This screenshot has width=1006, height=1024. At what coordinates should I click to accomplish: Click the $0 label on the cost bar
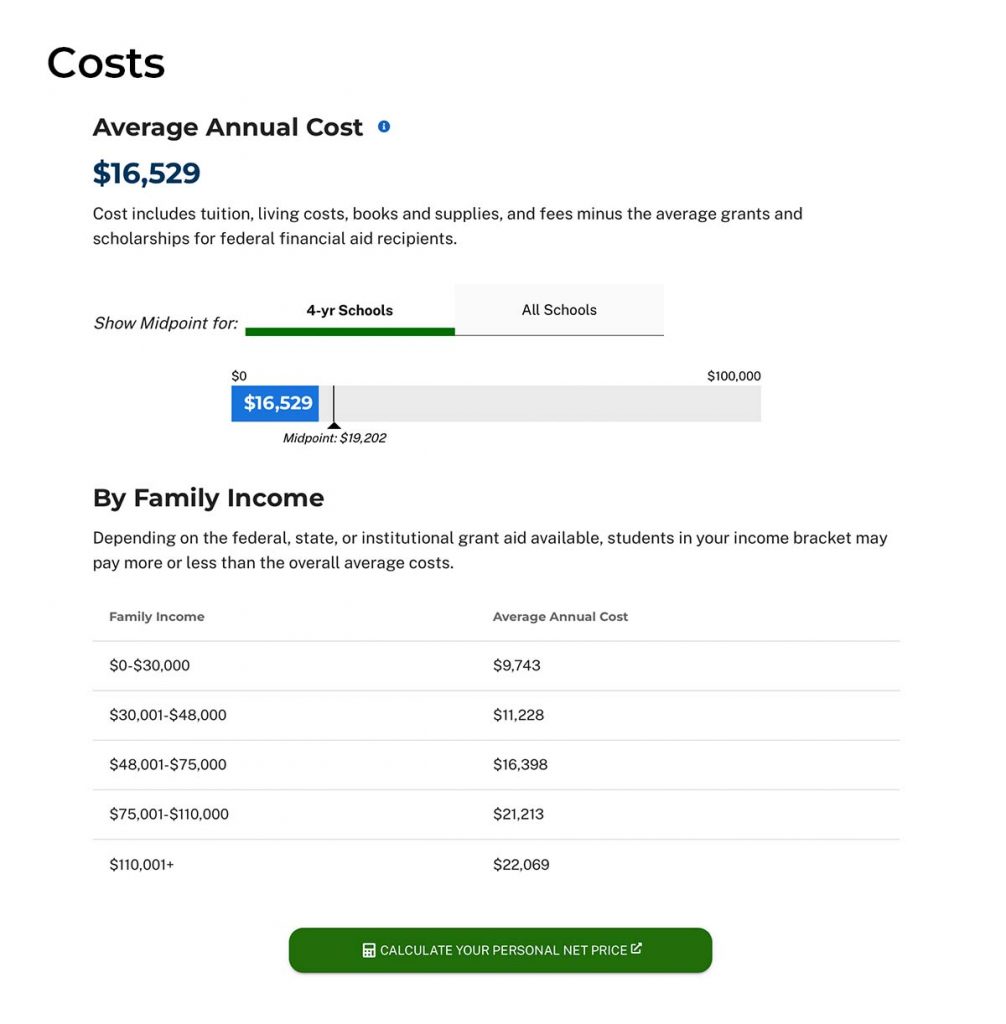[239, 376]
